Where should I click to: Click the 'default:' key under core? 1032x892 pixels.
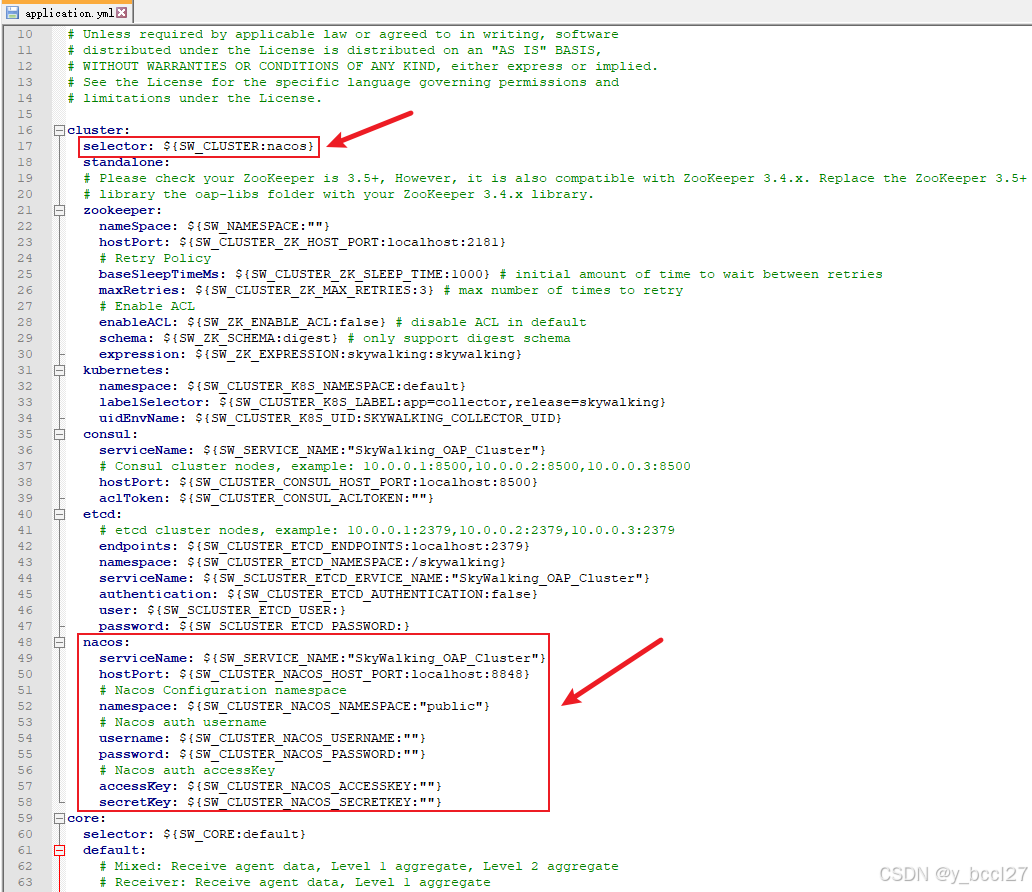point(115,851)
